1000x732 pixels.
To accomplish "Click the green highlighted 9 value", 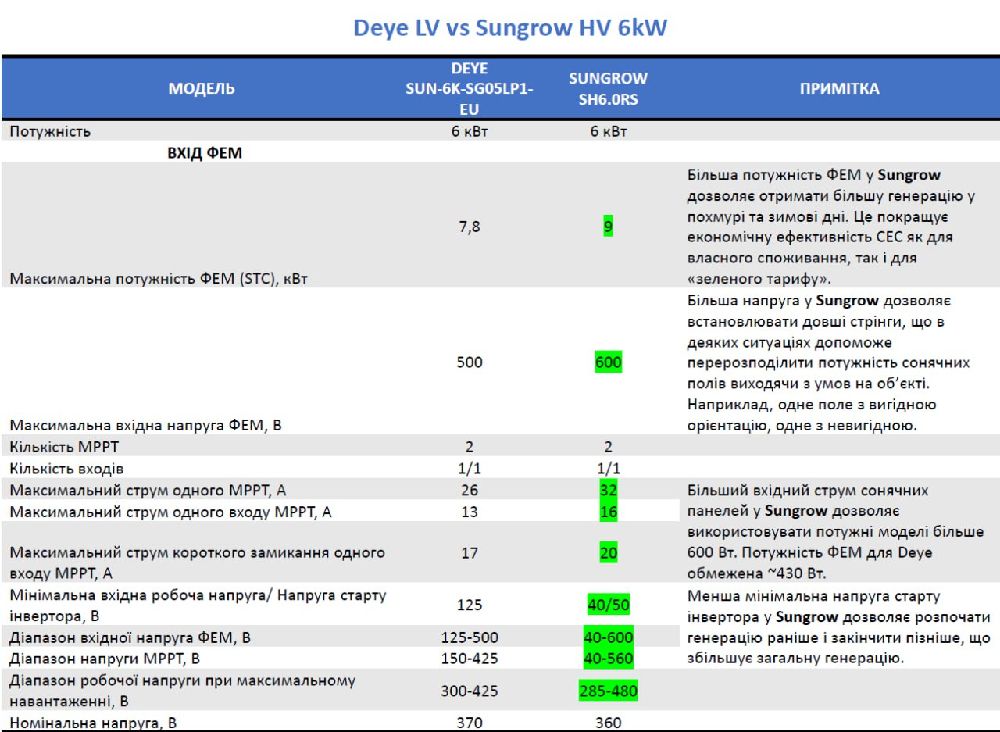I will [x=608, y=227].
